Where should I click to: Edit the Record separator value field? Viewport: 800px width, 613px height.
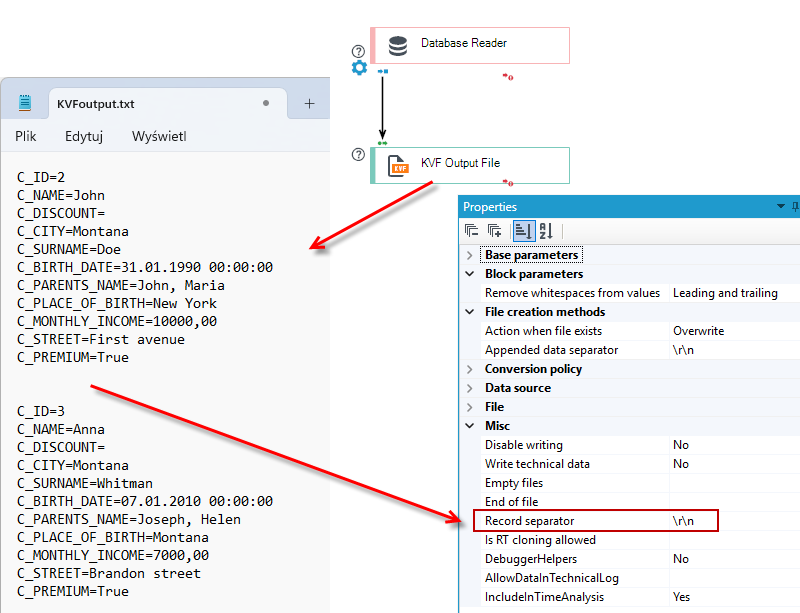(x=683, y=521)
